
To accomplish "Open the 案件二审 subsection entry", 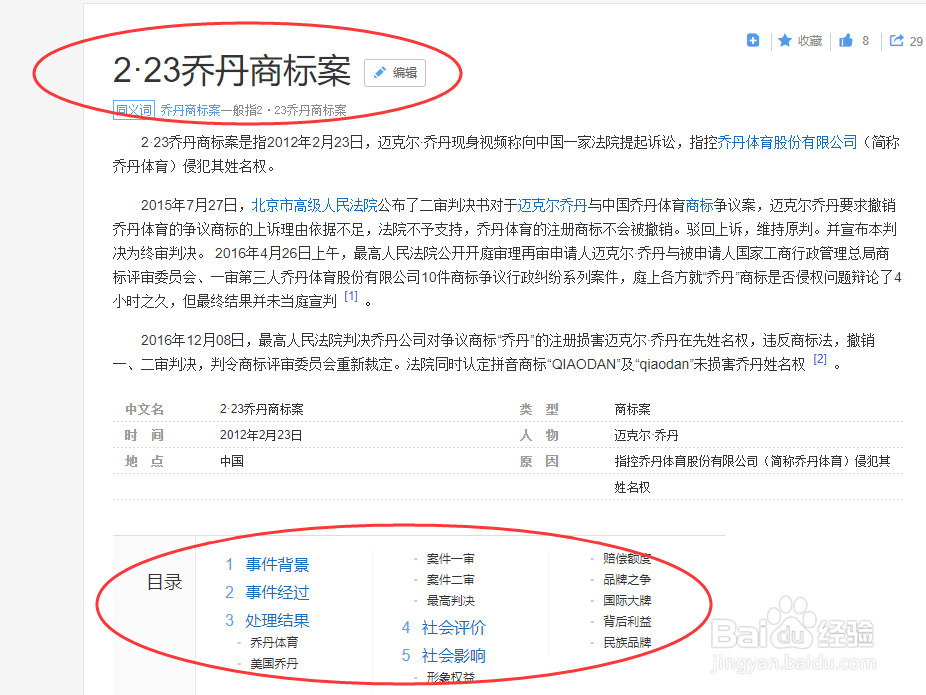I will [451, 580].
